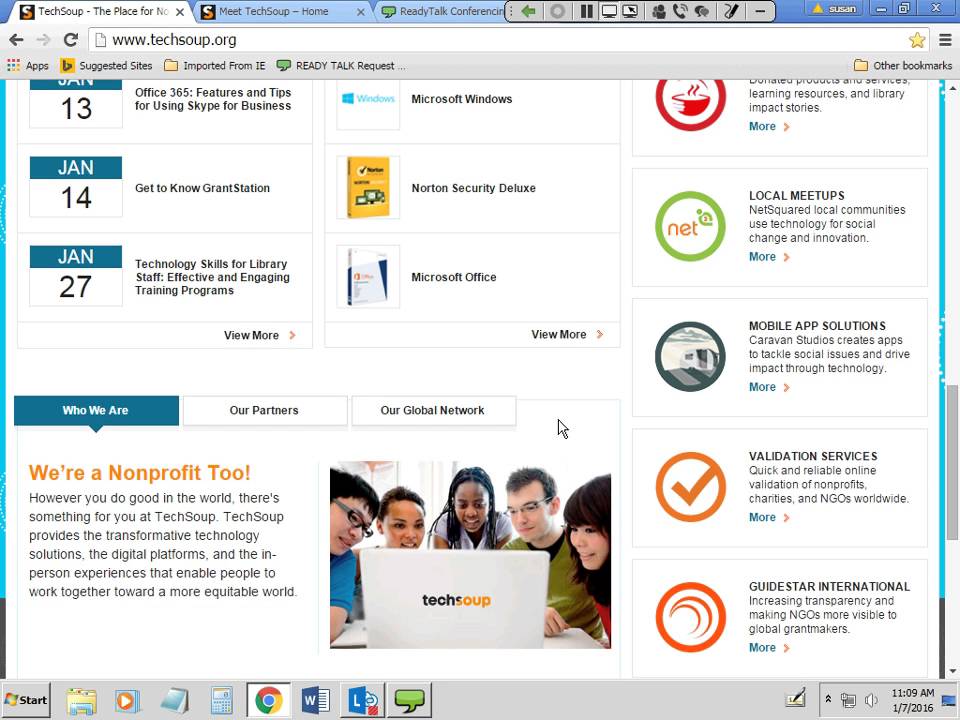This screenshot has width=960, height=720.
Task: Close the Meet TechSoup – Home tab
Action: click(361, 12)
